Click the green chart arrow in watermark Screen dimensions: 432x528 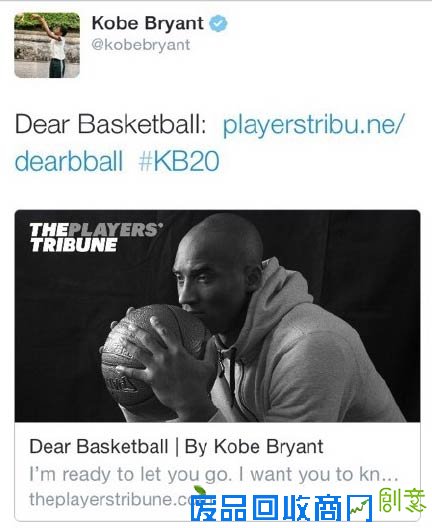[x=359, y=508]
